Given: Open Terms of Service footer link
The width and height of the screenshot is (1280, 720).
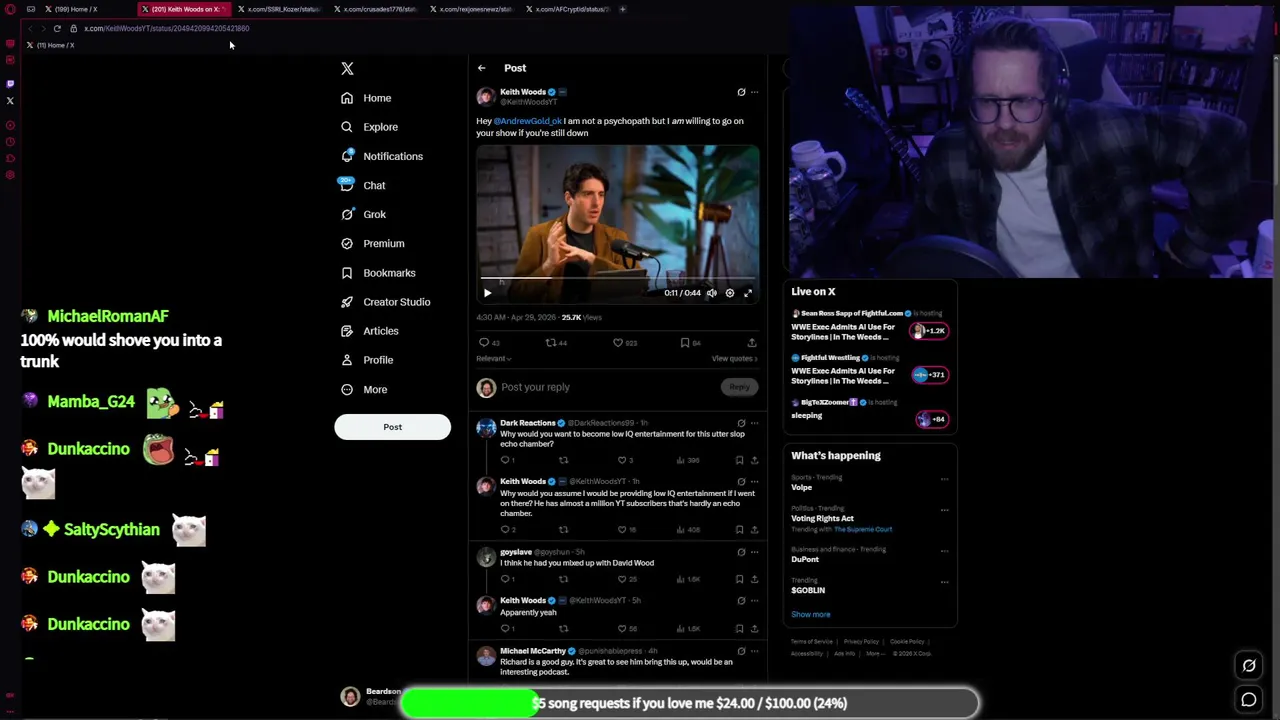Looking at the screenshot, I should click(811, 642).
